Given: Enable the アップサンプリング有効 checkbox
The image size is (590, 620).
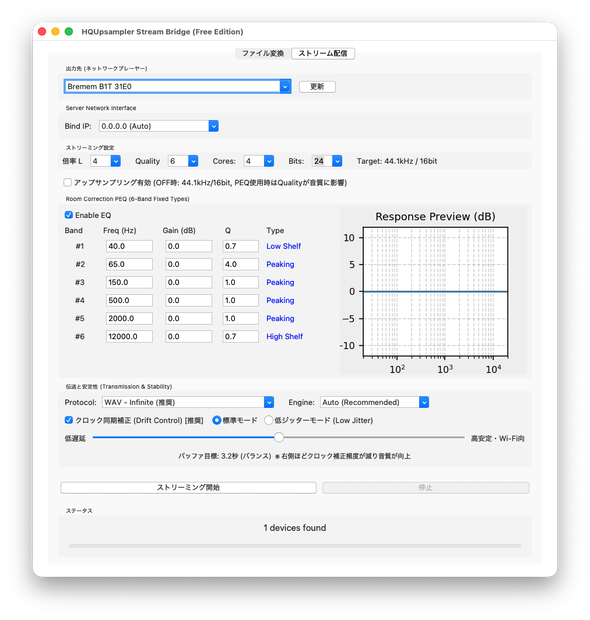Looking at the screenshot, I should click(68, 182).
